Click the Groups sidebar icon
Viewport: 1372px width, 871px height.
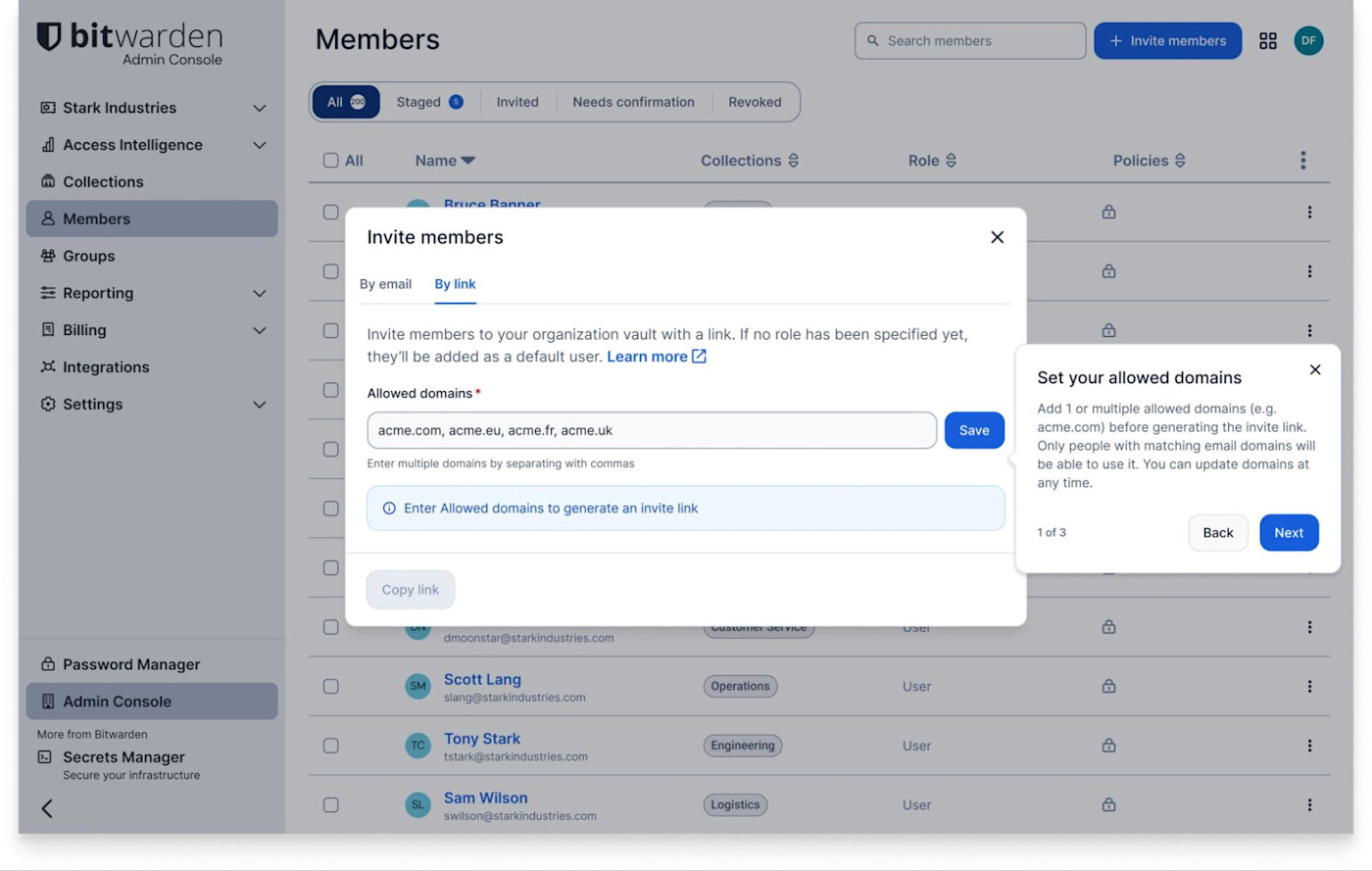pos(48,256)
